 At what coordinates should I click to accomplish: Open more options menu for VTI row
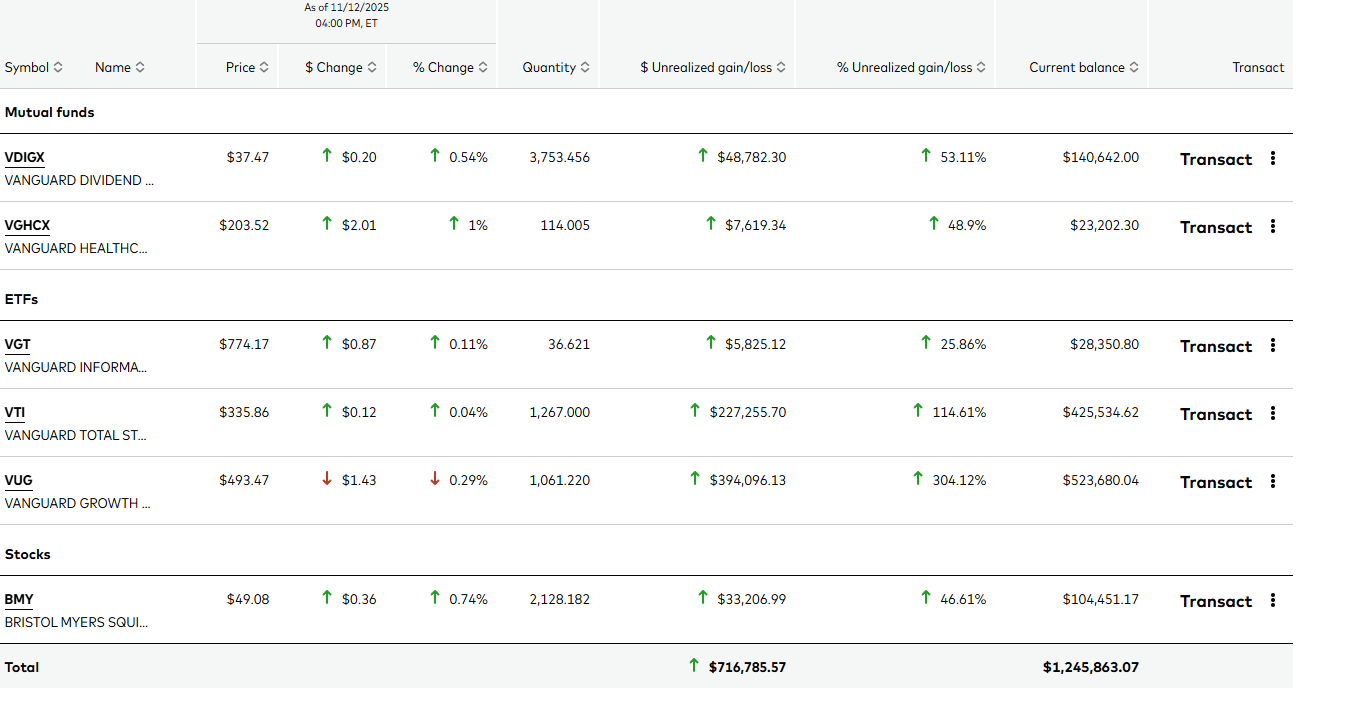[1273, 413]
